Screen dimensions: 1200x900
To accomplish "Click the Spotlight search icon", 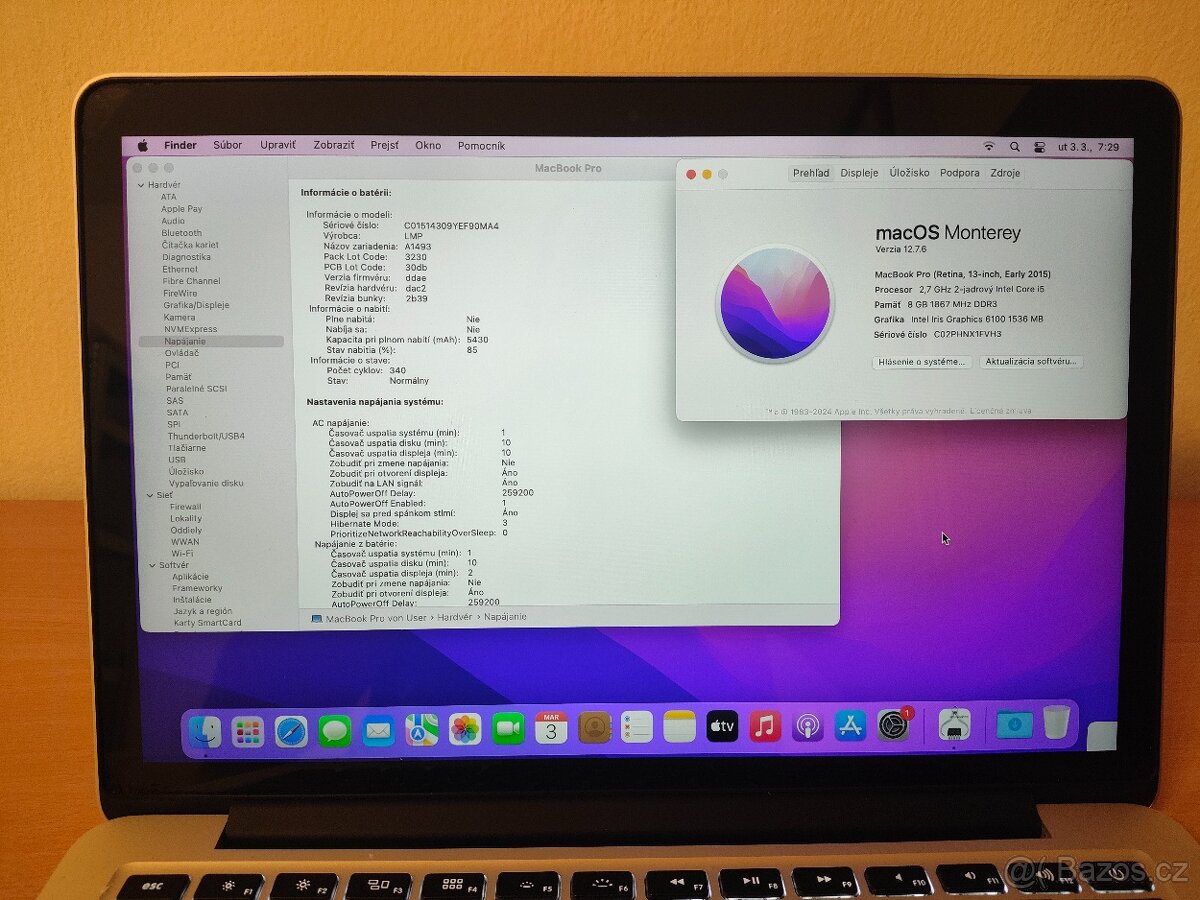I will (1014, 145).
